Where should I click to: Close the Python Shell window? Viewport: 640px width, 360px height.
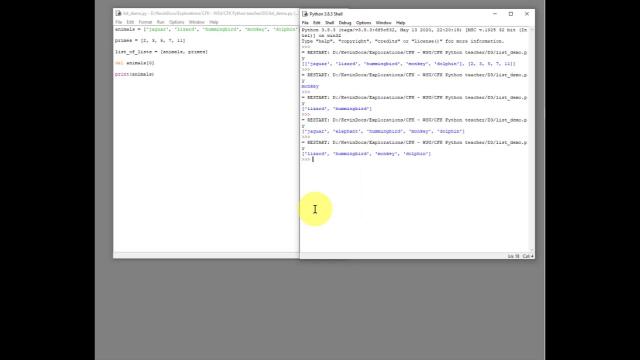click(527, 14)
